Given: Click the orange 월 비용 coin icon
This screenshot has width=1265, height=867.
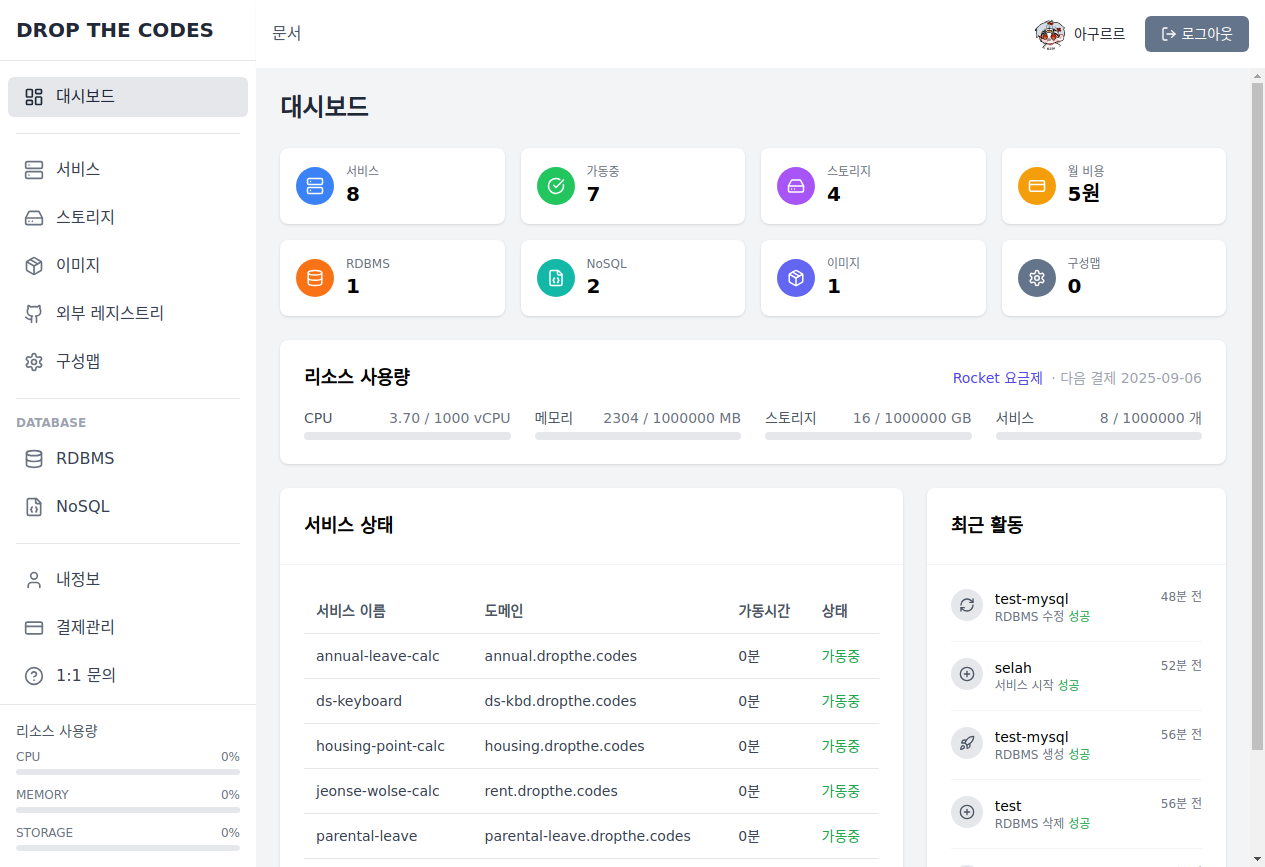Looking at the screenshot, I should pos(1036,185).
